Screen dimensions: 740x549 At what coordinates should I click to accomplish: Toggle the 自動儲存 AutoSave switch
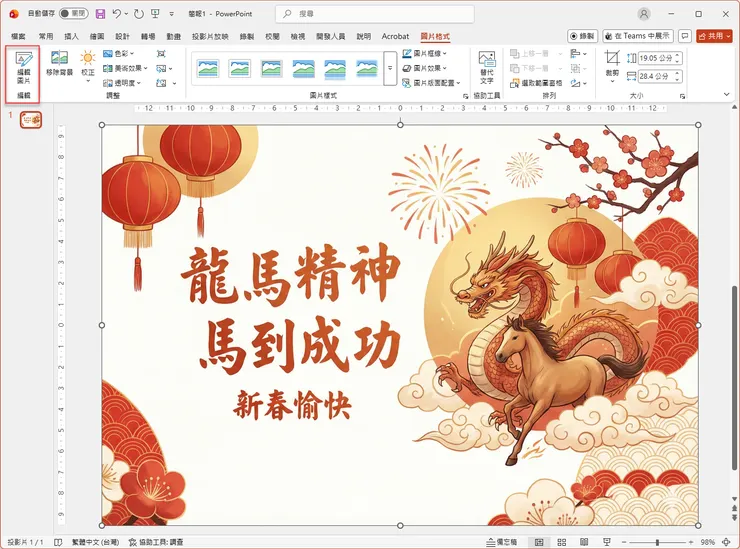[74, 14]
